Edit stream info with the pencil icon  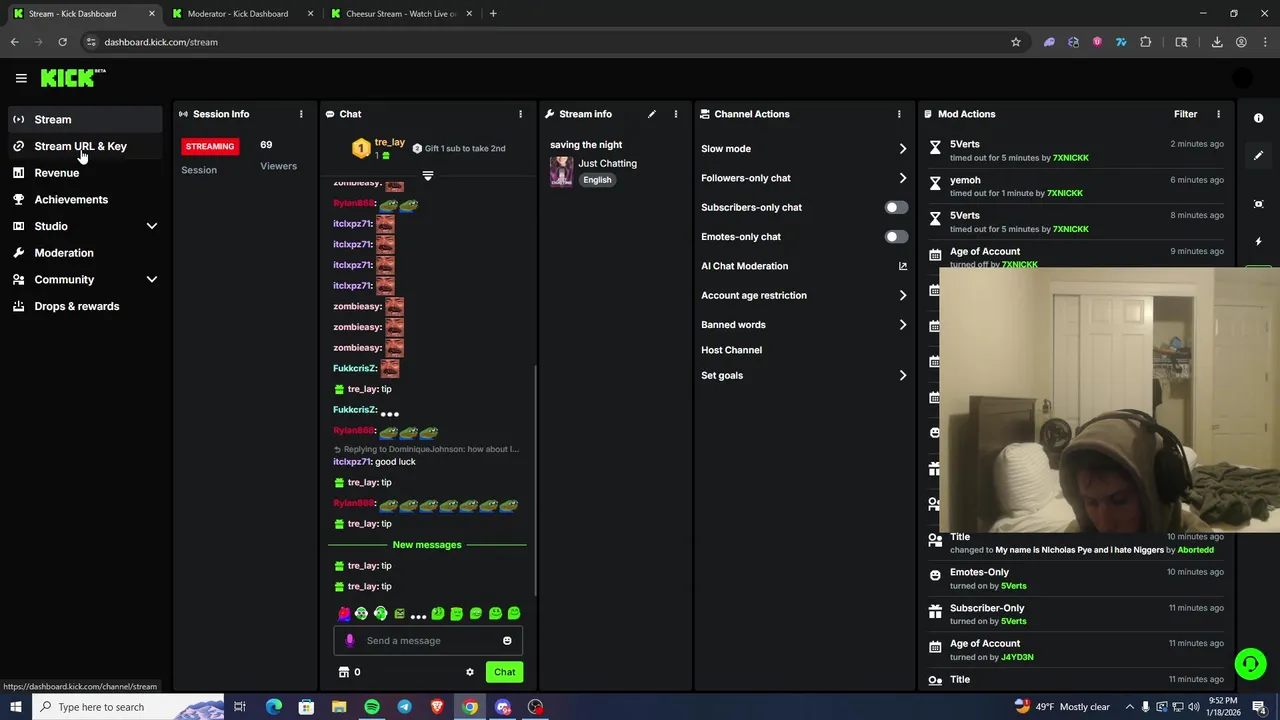tap(651, 114)
